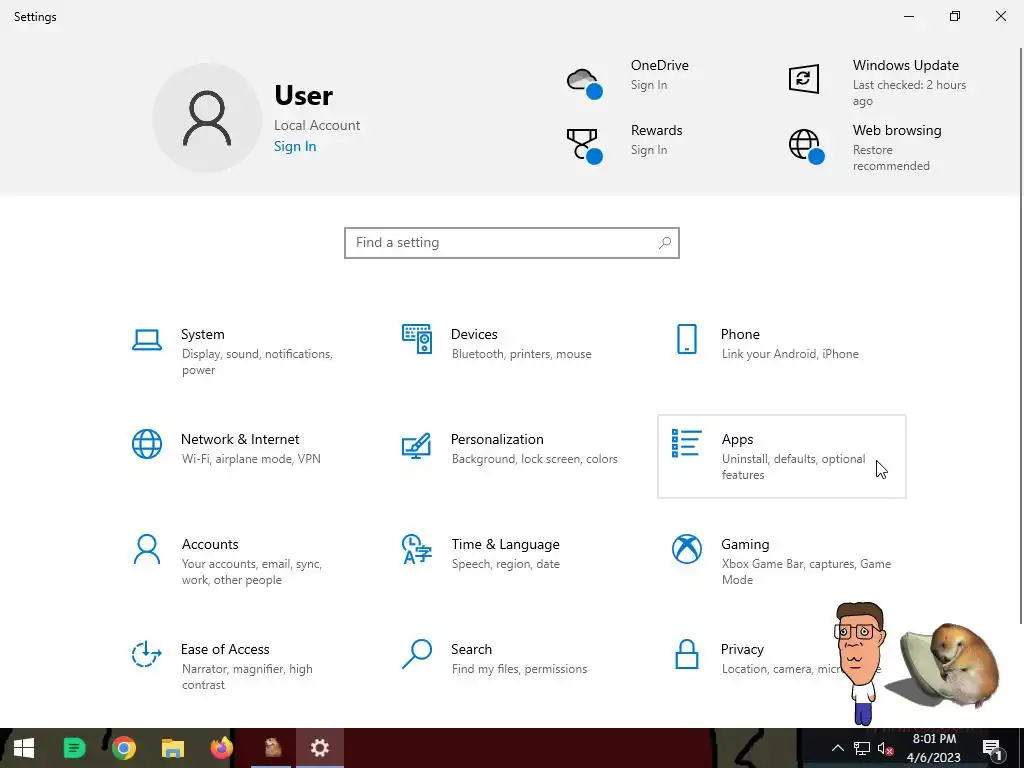Open the Privacy padlock icon
Viewport: 1024px width, 768px height.
(x=686, y=654)
